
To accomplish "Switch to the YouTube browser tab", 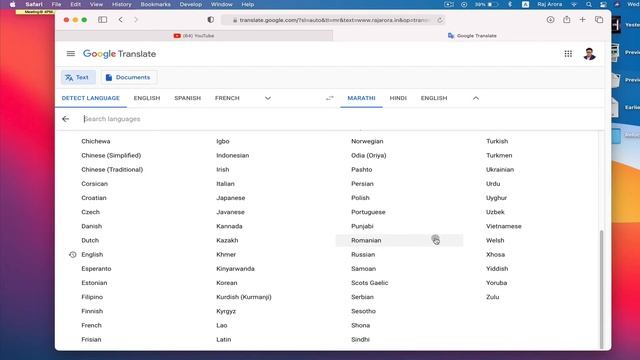I will (194, 36).
